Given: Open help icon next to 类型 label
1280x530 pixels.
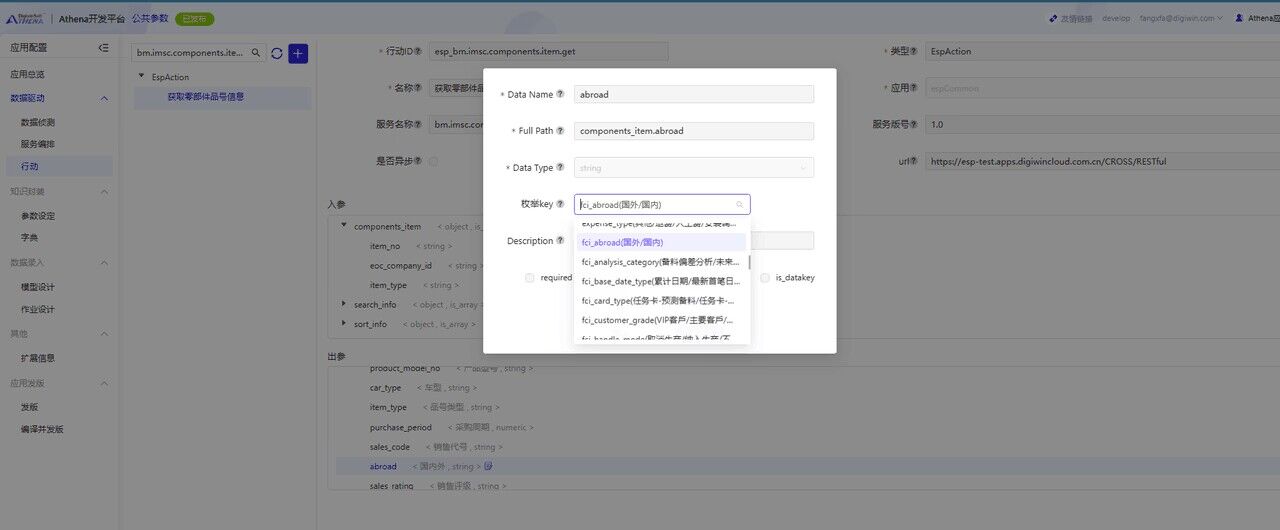Looking at the screenshot, I should (914, 51).
